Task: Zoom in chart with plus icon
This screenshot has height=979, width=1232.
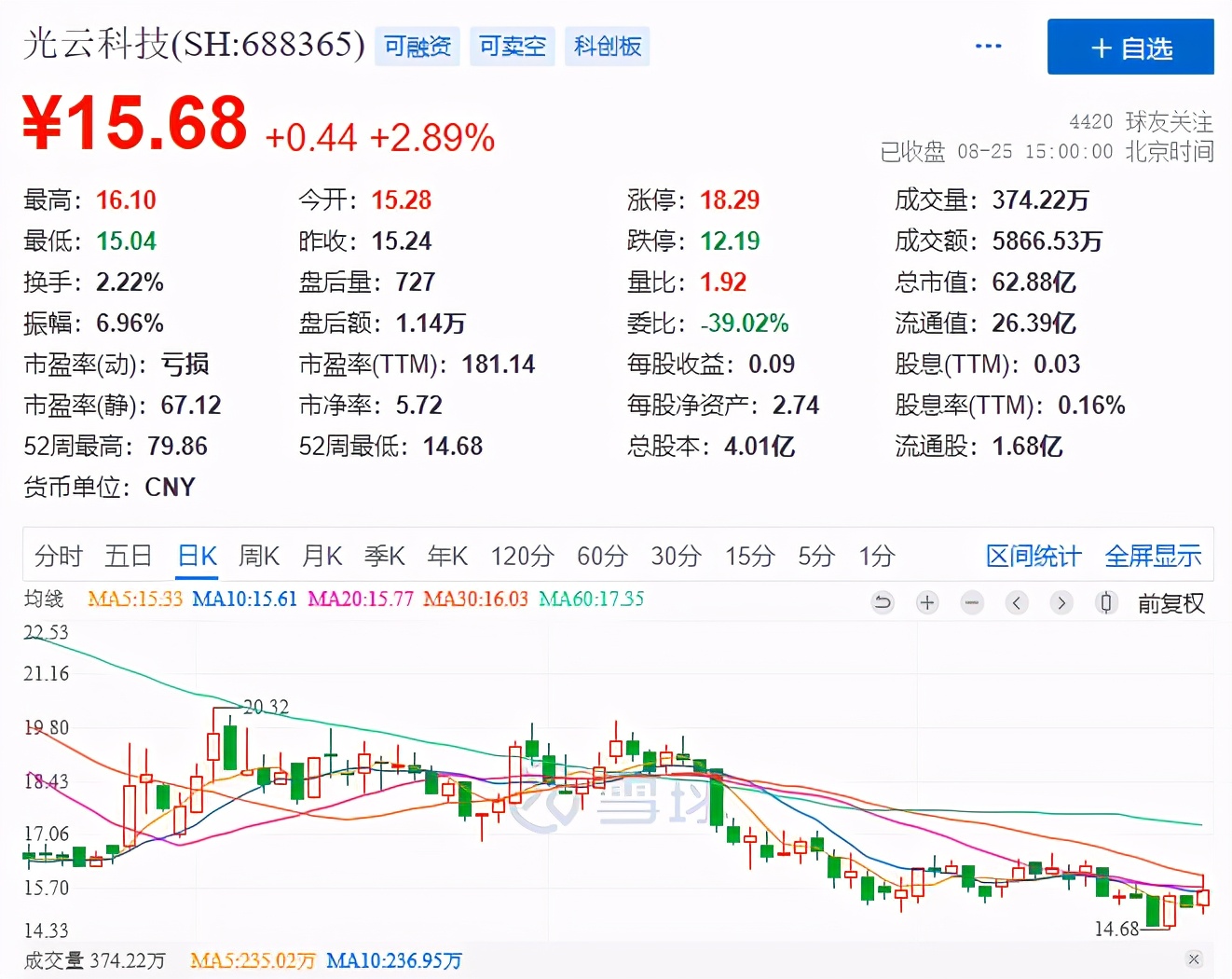Action: click(927, 603)
